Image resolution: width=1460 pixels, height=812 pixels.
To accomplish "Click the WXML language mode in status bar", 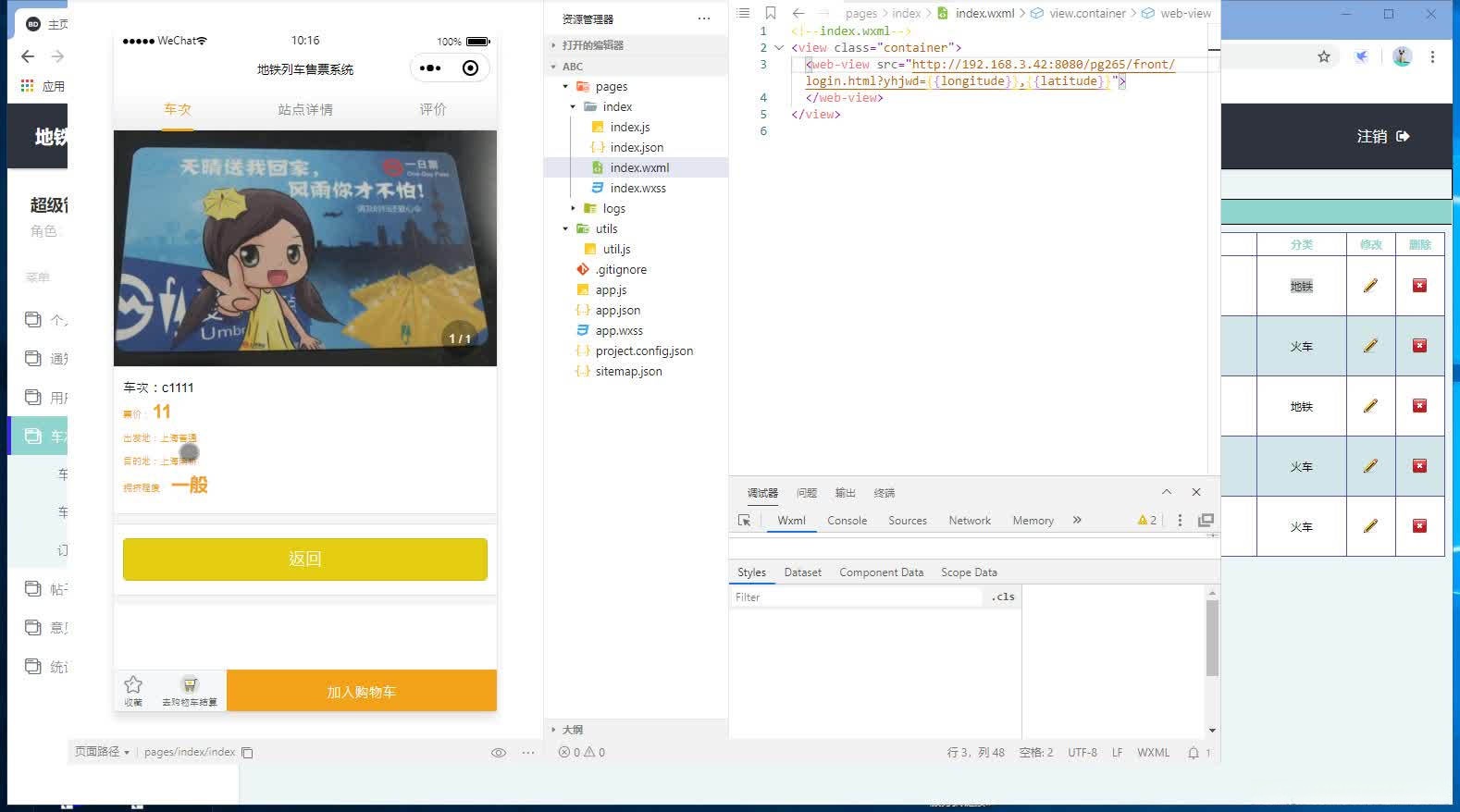I will pos(1153,753).
